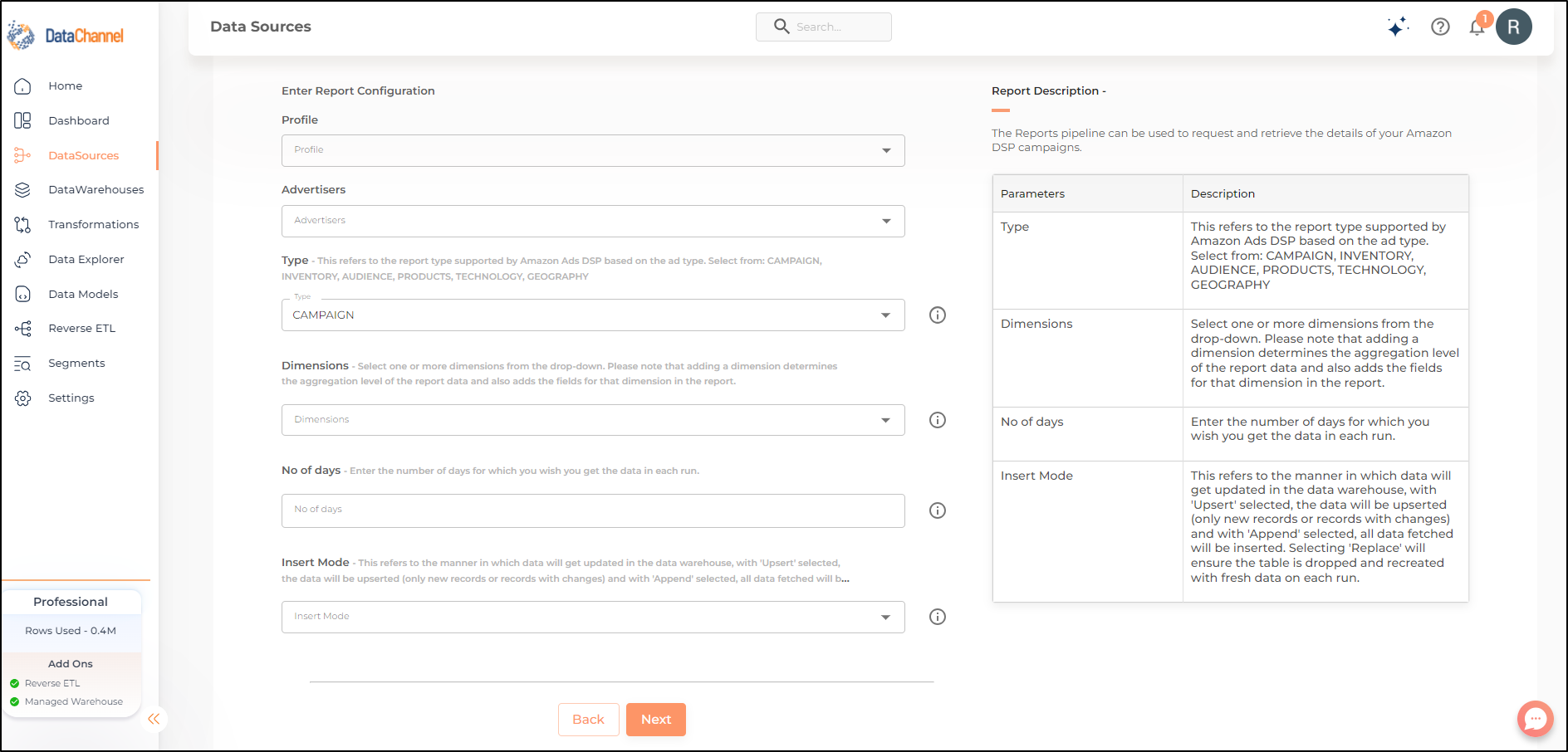Image resolution: width=1568 pixels, height=752 pixels.
Task: Click the Data Models icon
Action: pos(22,295)
